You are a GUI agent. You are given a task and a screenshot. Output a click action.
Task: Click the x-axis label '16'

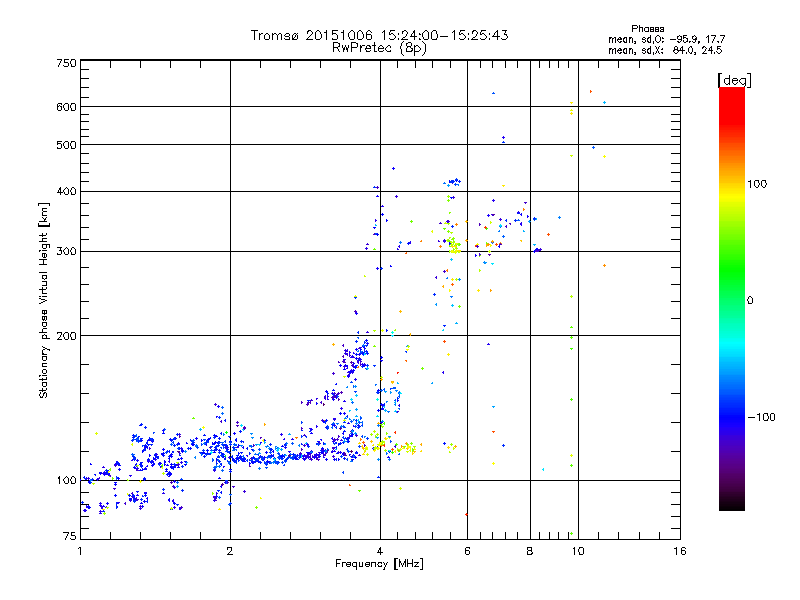pos(680,551)
